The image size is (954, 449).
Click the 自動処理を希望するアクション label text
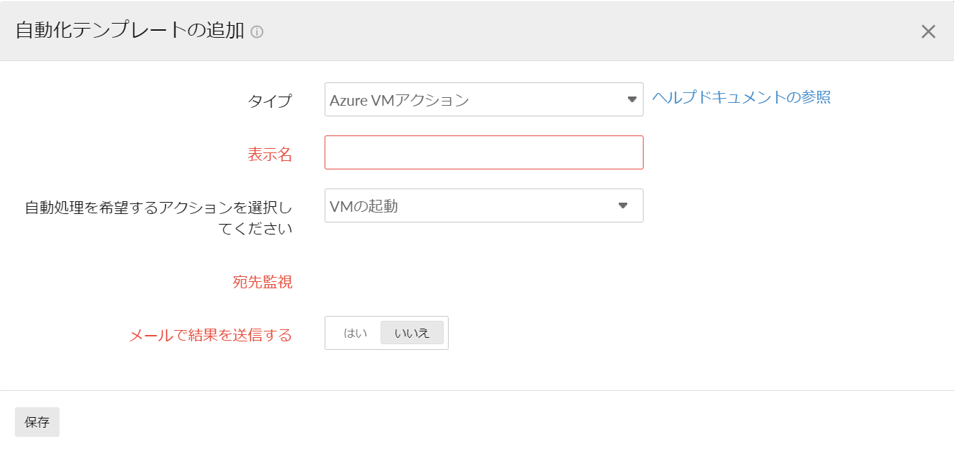click(x=158, y=208)
